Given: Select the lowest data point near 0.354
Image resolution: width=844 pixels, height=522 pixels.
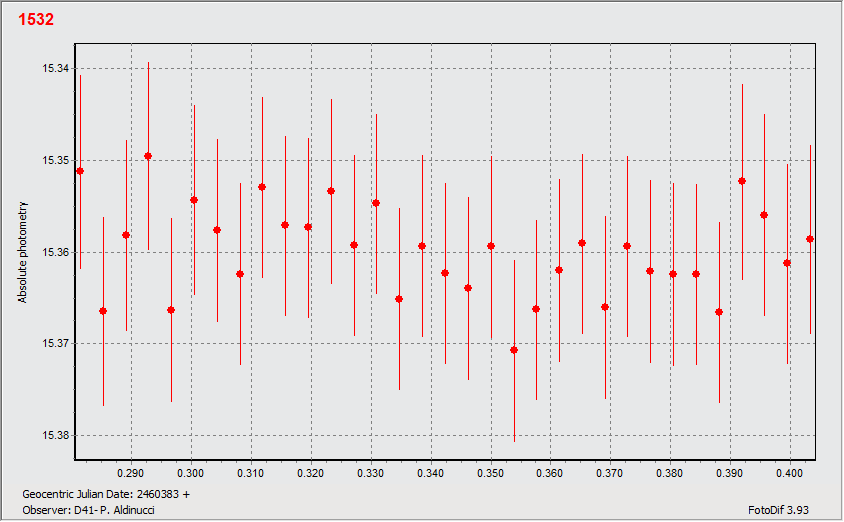Looking at the screenshot, I should coord(514,350).
